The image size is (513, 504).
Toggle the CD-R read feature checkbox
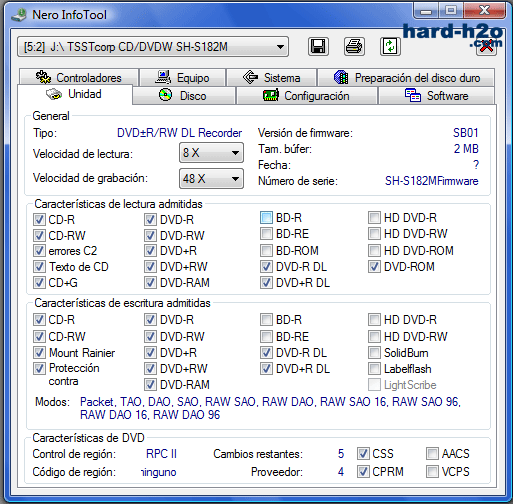click(x=39, y=219)
